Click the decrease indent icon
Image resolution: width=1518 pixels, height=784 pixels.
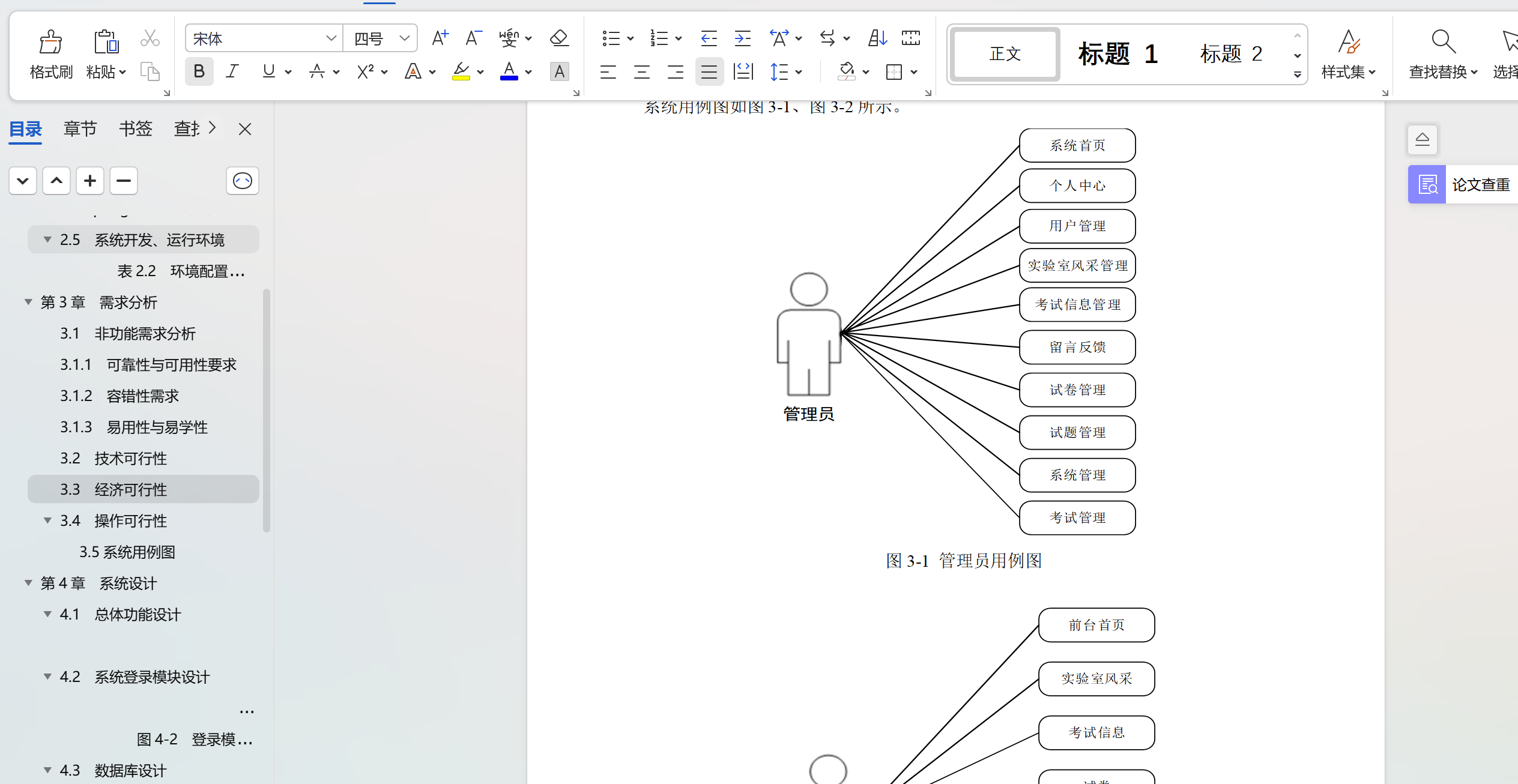[709, 38]
